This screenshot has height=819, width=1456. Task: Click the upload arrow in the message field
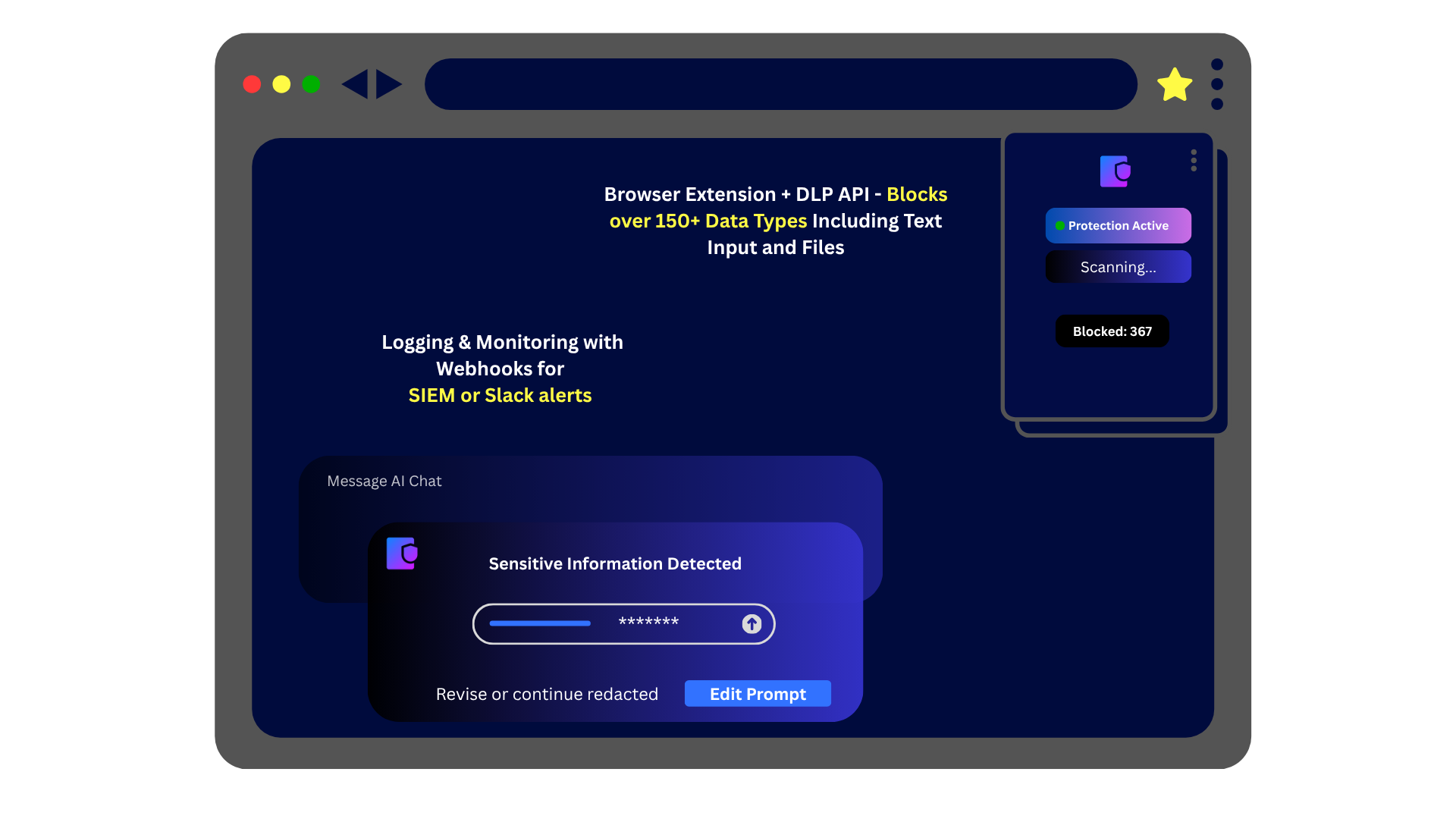coord(751,623)
